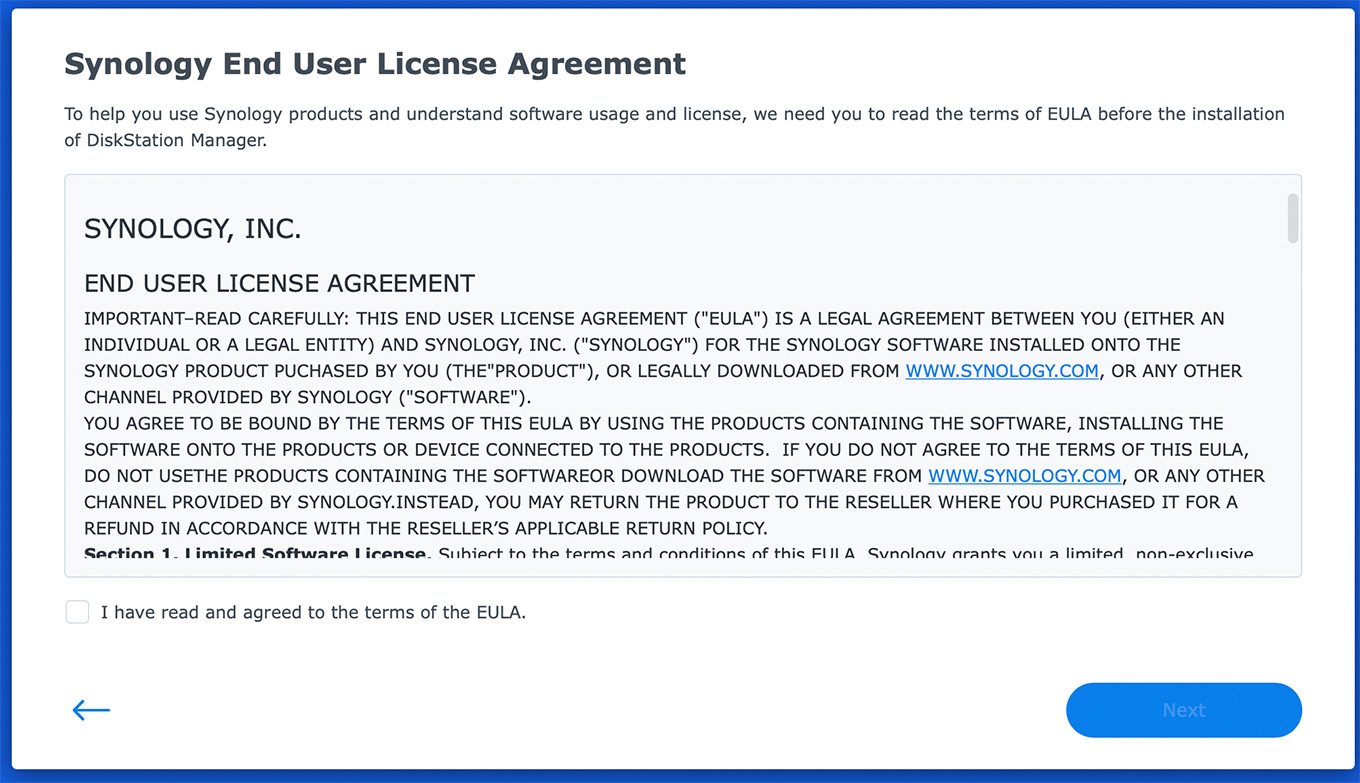The image size is (1360, 783).
Task: Click 'of DiskStation Manager.' in the intro
Action: point(166,140)
